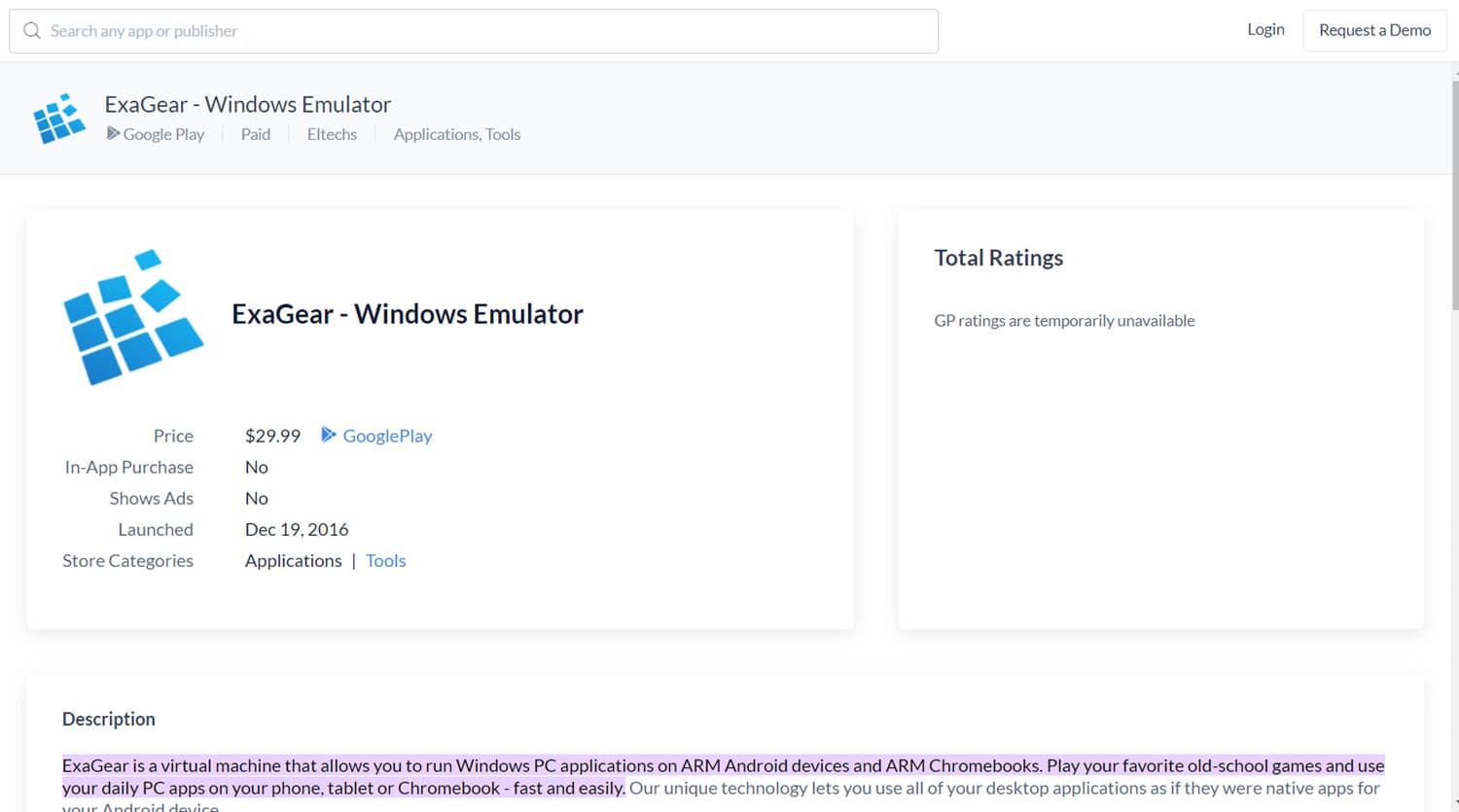
Task: Click the Store Categories label
Action: 127,560
